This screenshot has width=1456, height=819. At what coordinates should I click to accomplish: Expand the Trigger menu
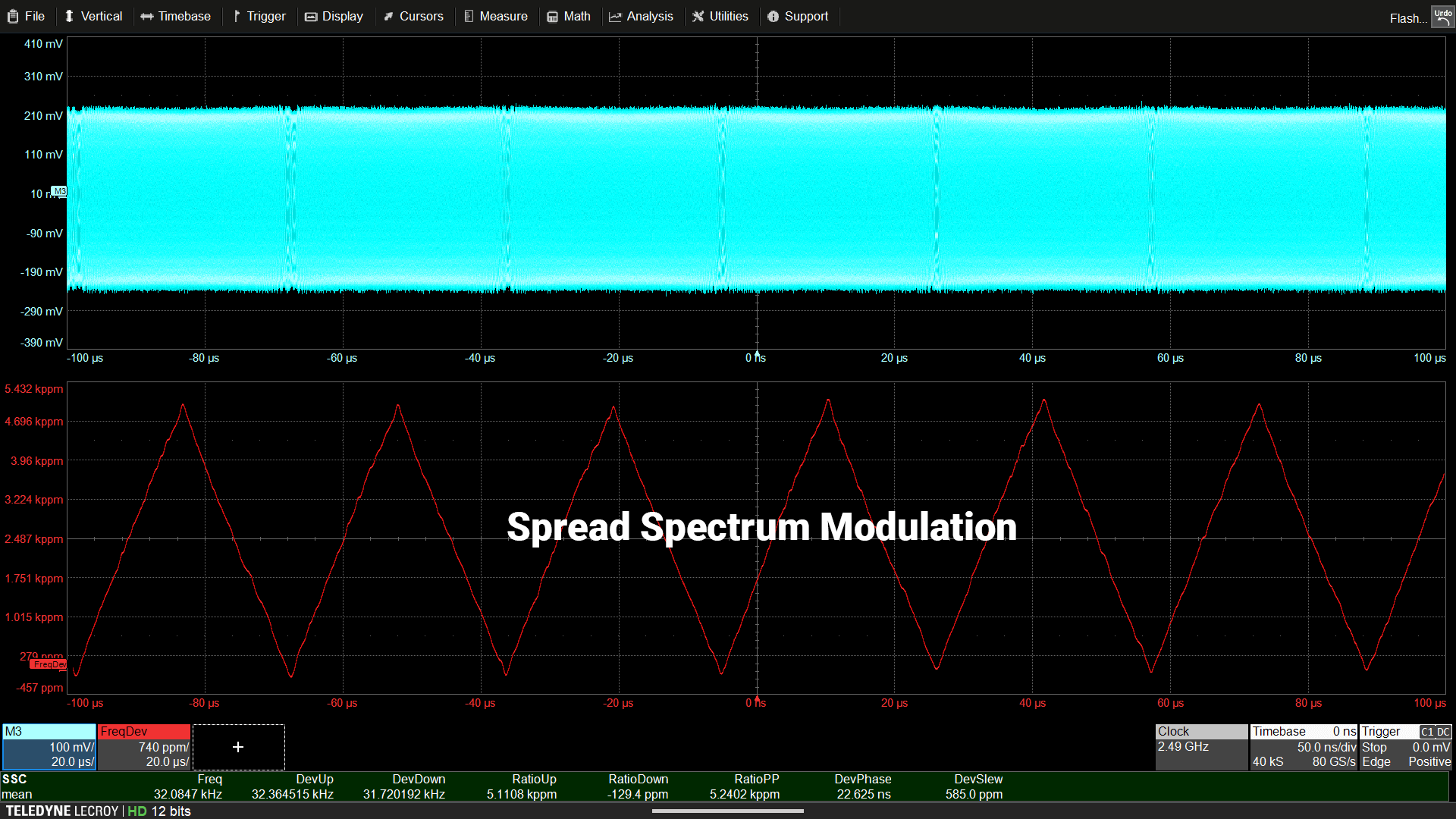tap(259, 16)
